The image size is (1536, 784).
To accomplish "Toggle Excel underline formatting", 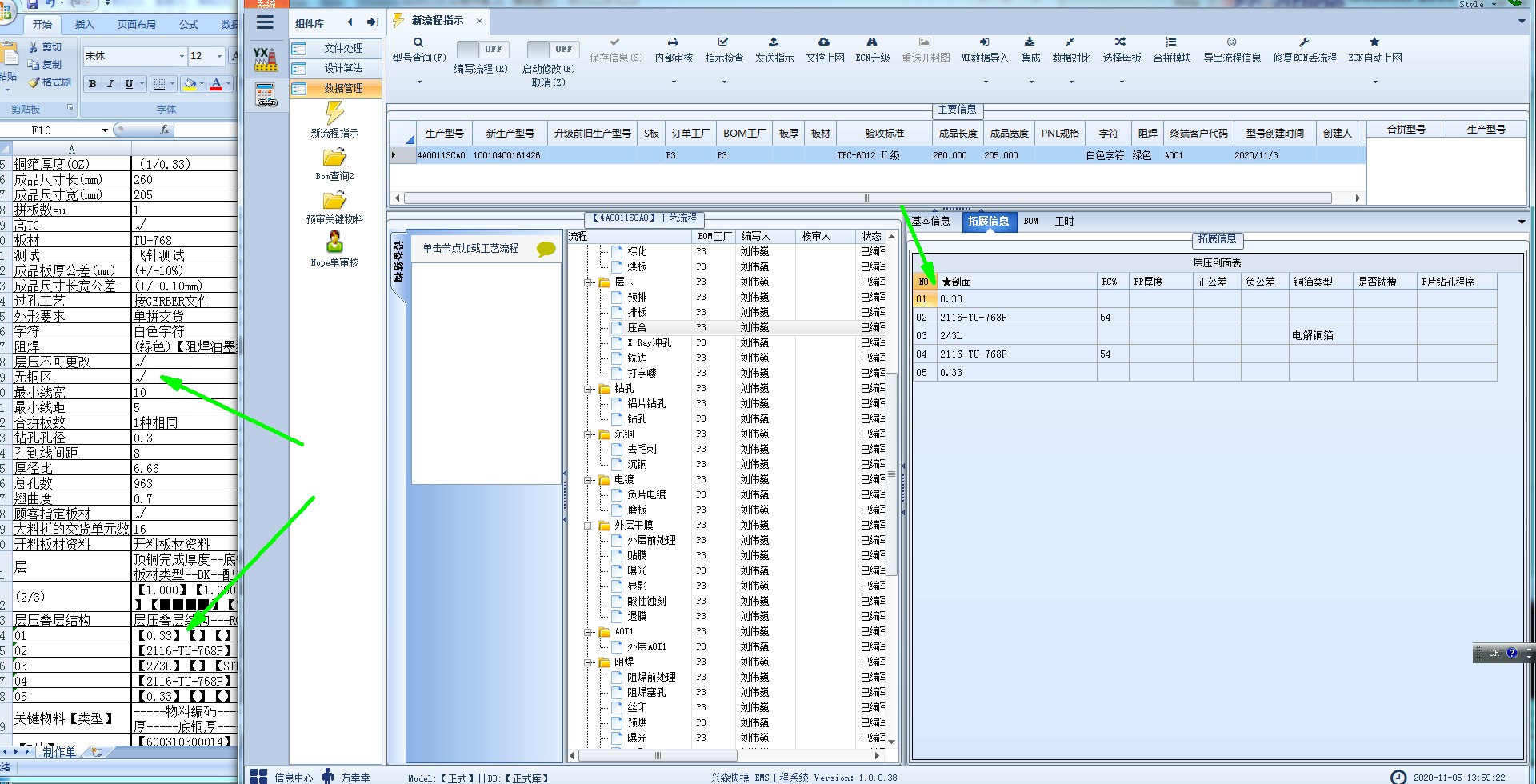I will pyautogui.click(x=129, y=84).
